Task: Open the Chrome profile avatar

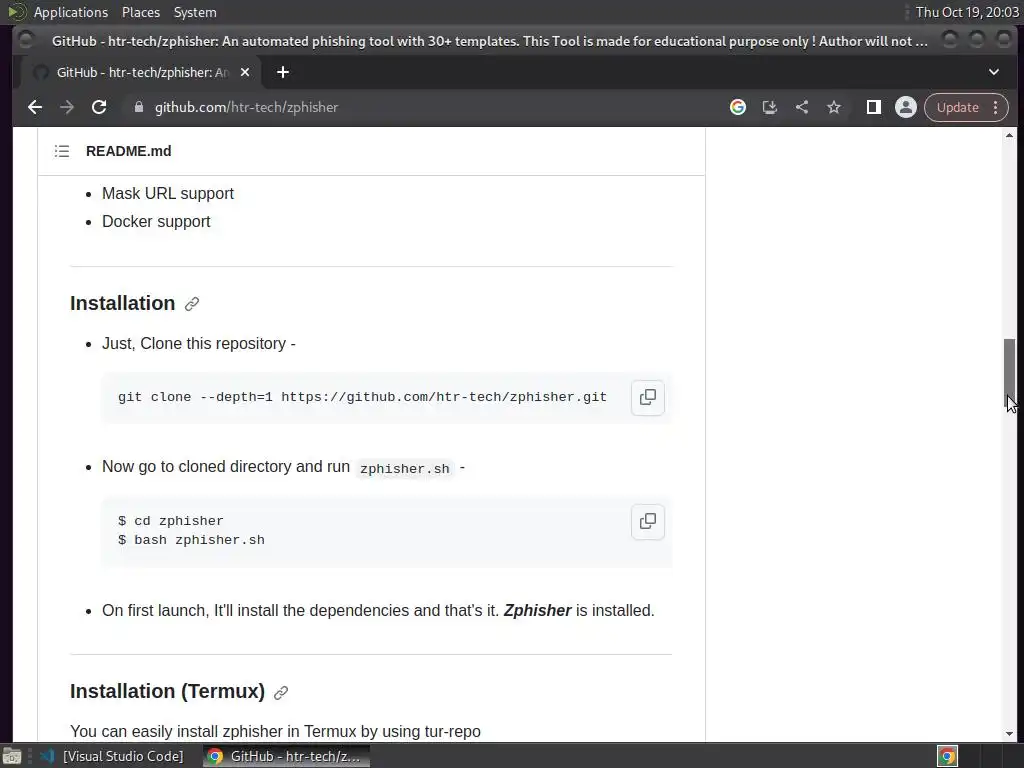Action: click(x=906, y=107)
